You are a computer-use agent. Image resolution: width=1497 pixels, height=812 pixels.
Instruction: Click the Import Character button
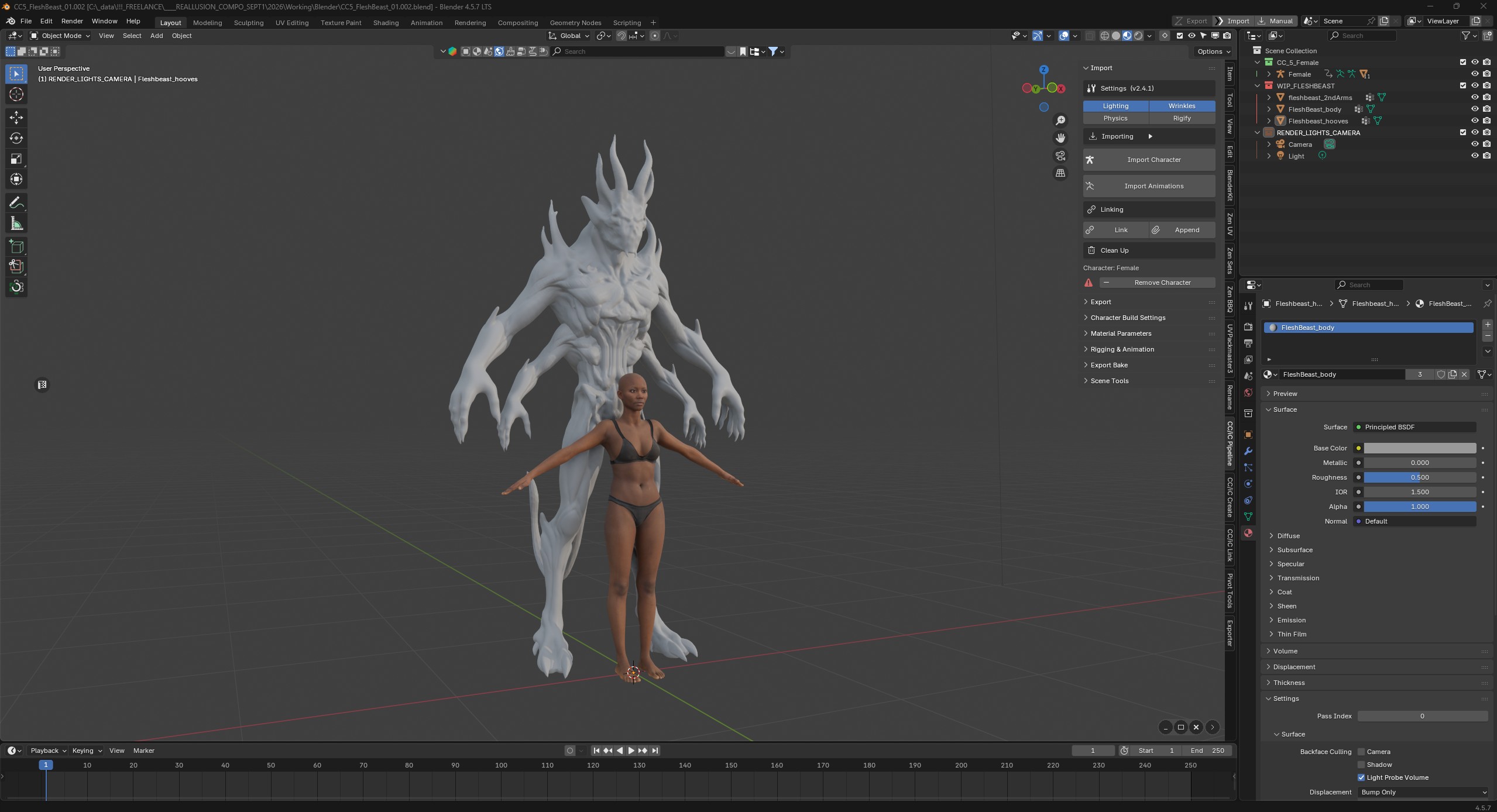[1149, 160]
